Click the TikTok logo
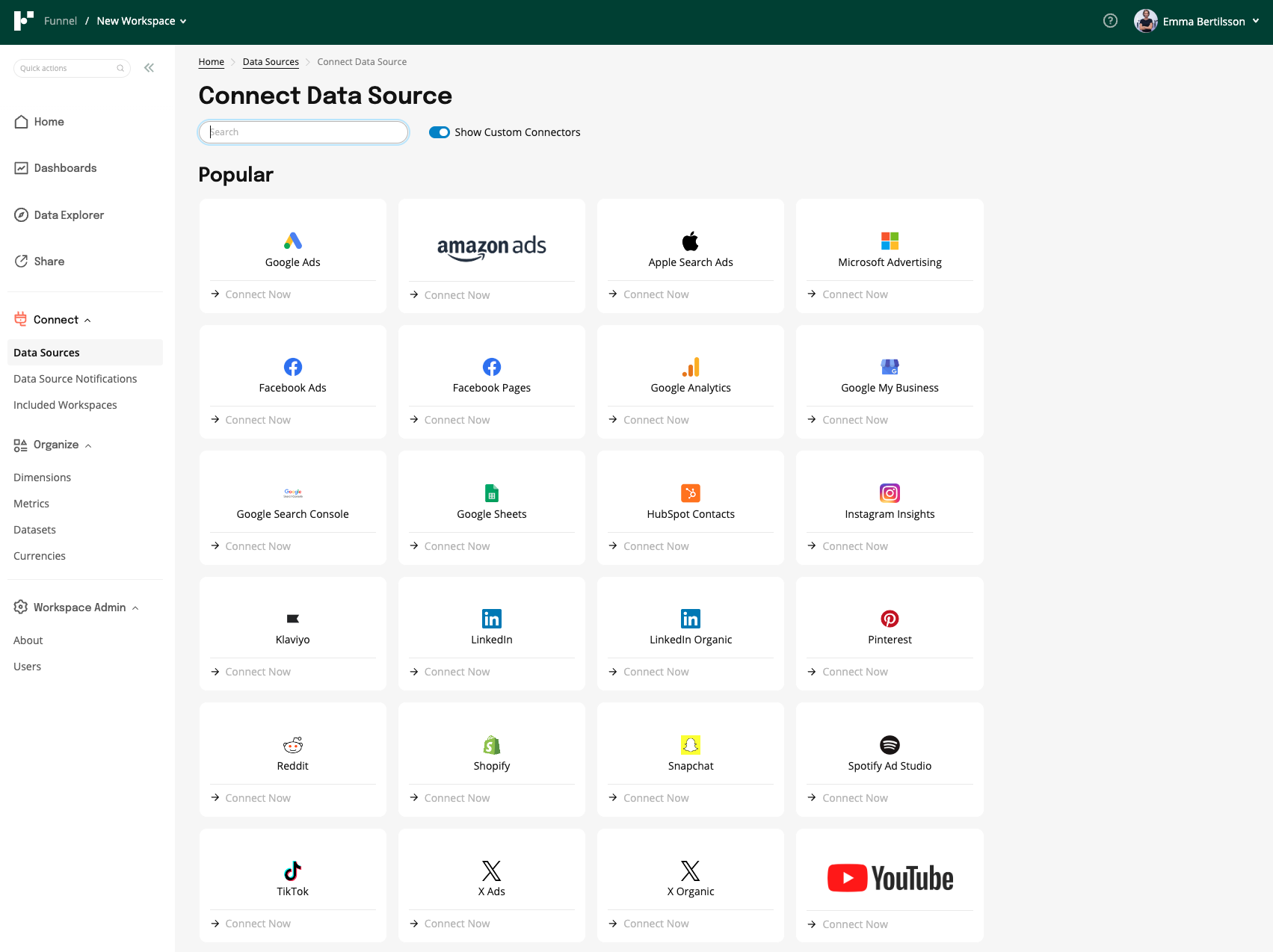1273x952 pixels. [293, 871]
